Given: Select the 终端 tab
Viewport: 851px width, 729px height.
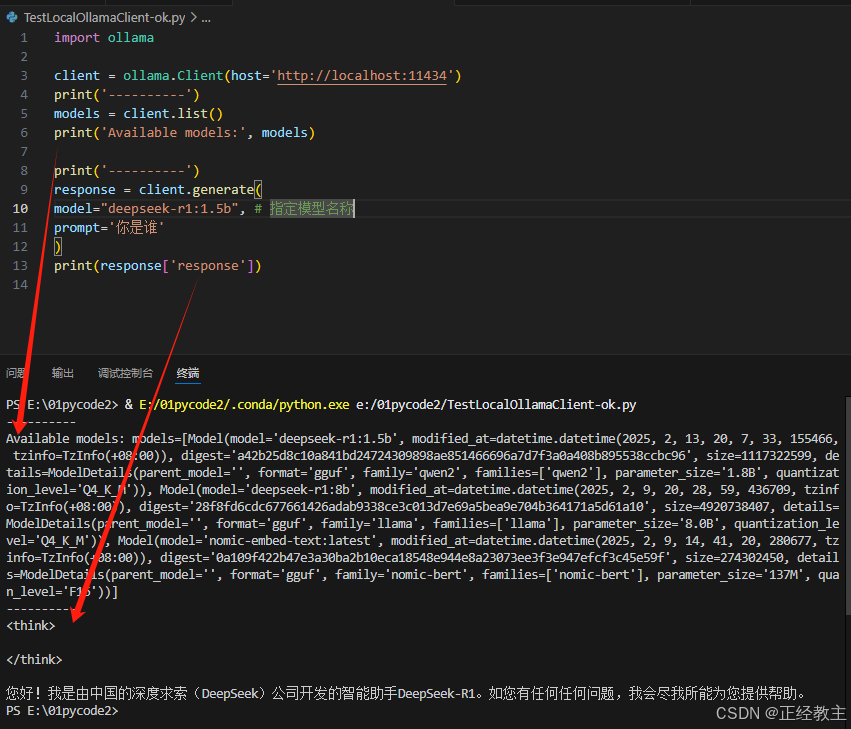Looking at the screenshot, I should point(188,373).
